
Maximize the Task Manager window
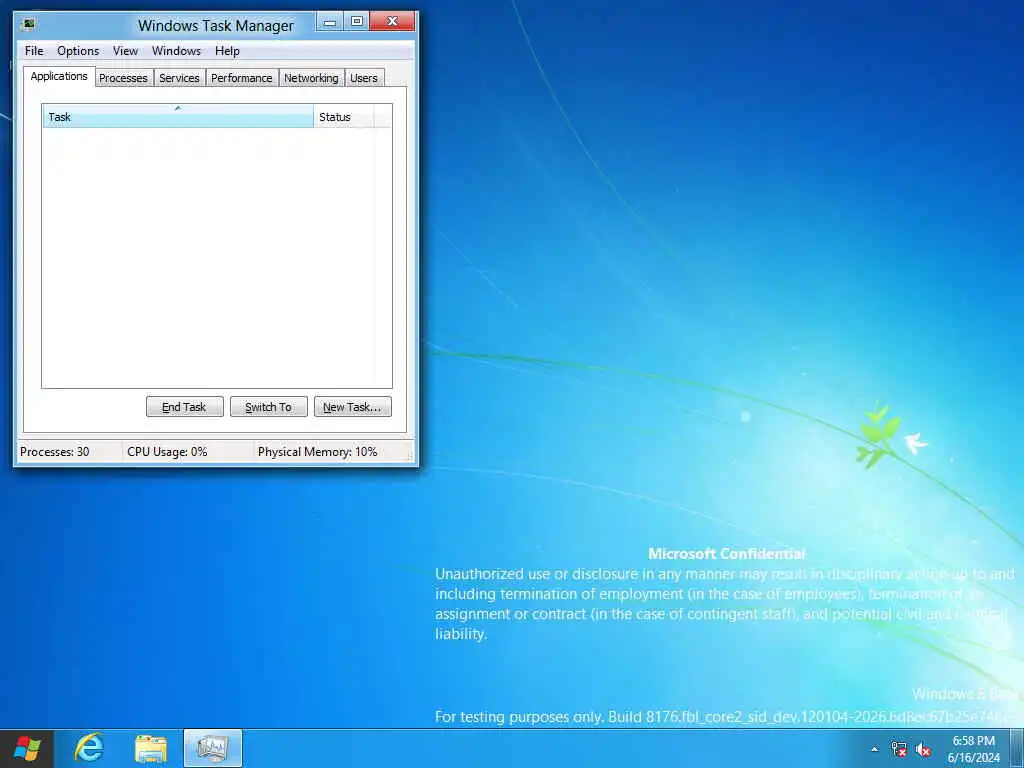(357, 22)
